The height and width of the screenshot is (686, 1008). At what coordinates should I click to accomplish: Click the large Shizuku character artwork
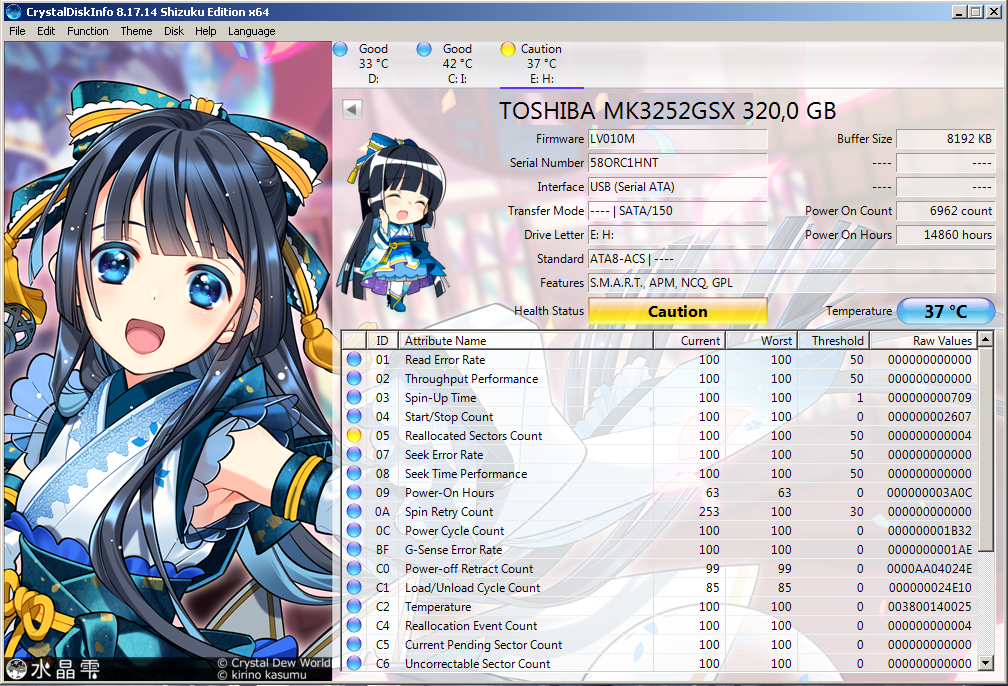click(168, 361)
